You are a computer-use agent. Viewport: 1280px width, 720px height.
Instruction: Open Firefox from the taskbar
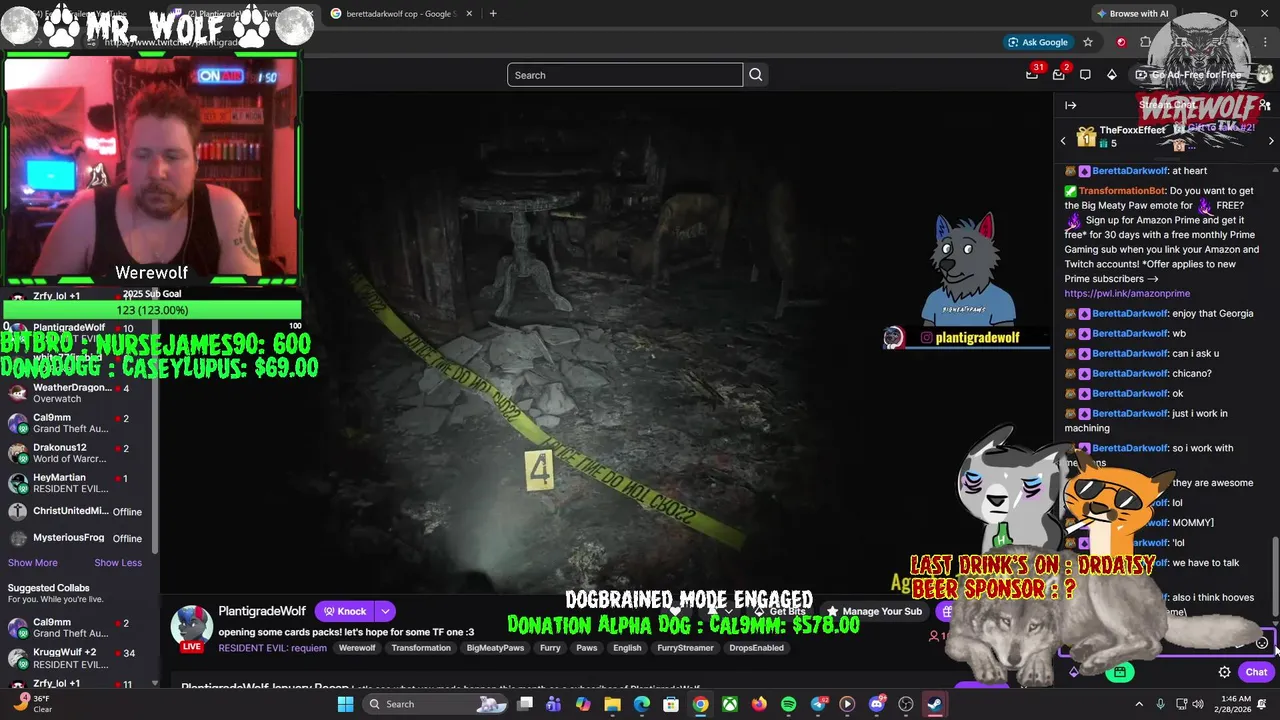[x=759, y=704]
